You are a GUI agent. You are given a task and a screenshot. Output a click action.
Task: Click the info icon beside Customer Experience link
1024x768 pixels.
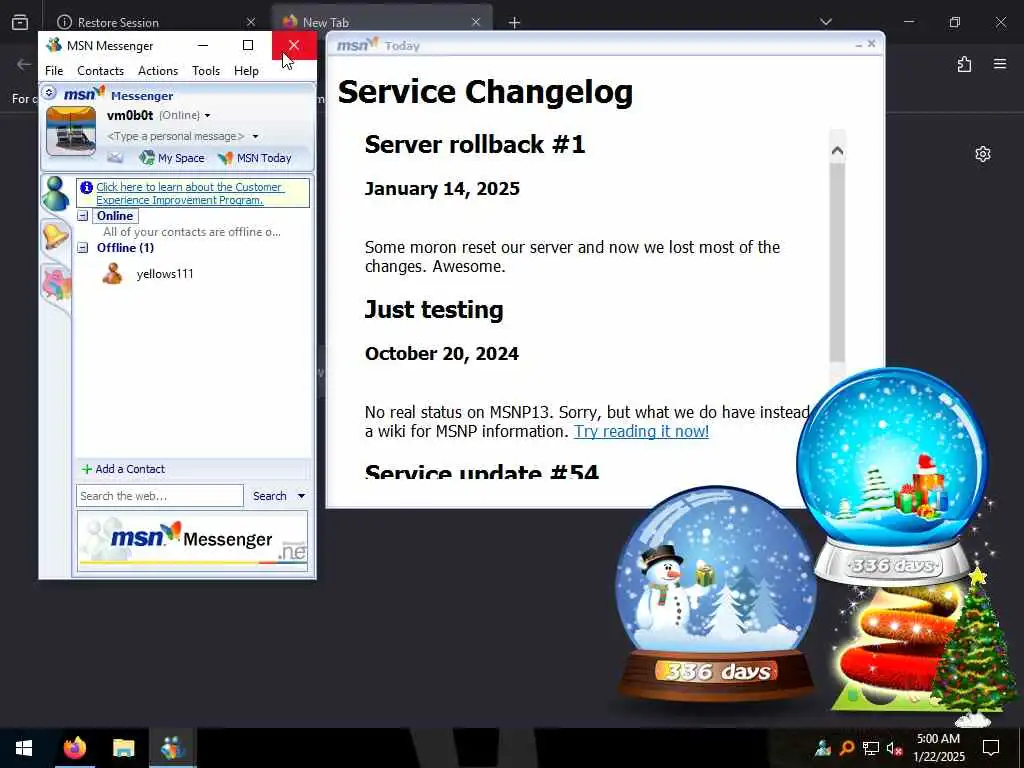coord(86,187)
